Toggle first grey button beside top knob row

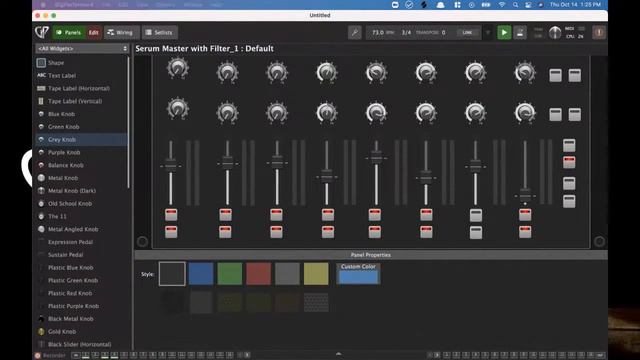coord(556,75)
